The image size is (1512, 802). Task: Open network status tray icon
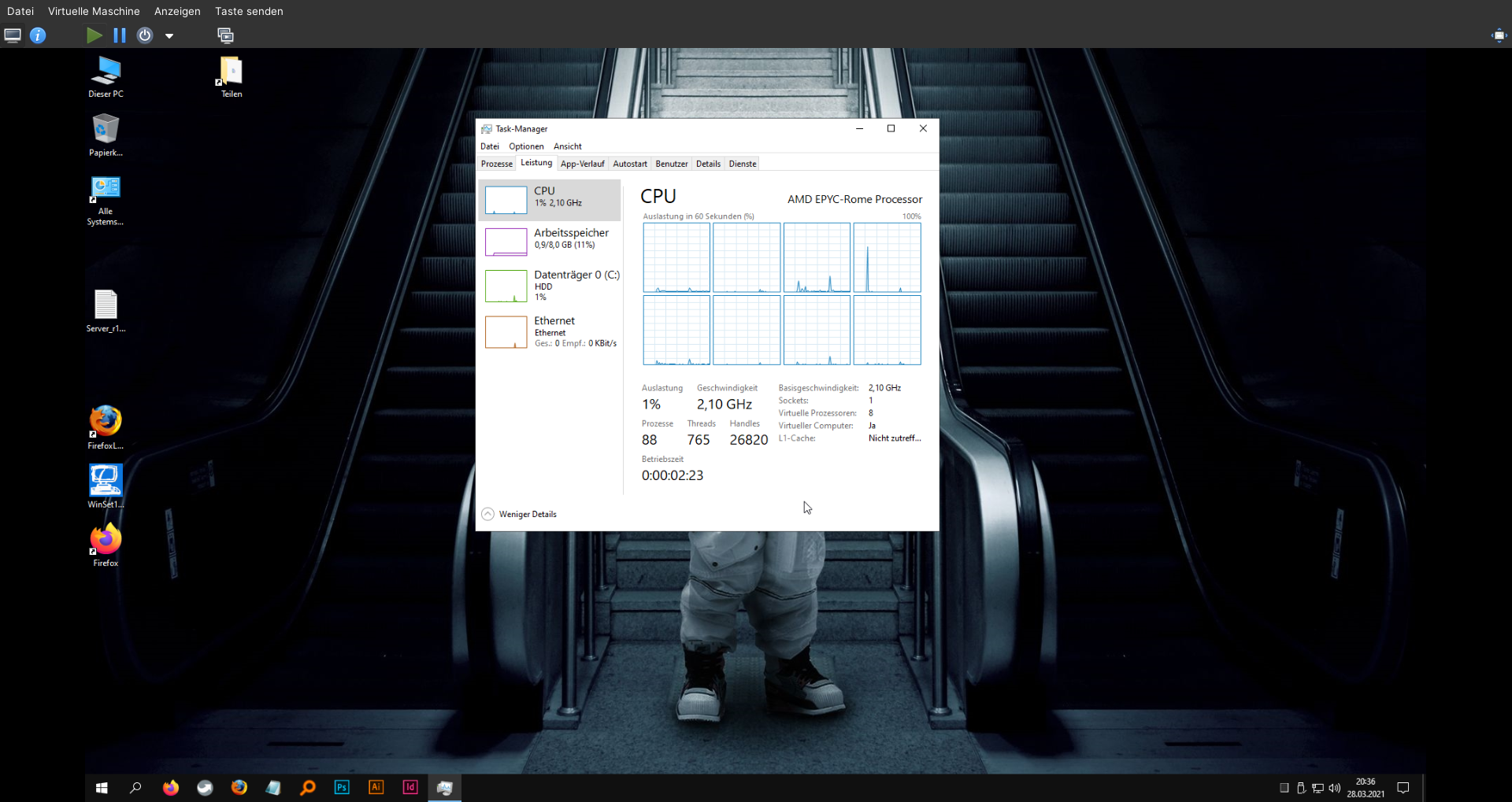(1317, 788)
